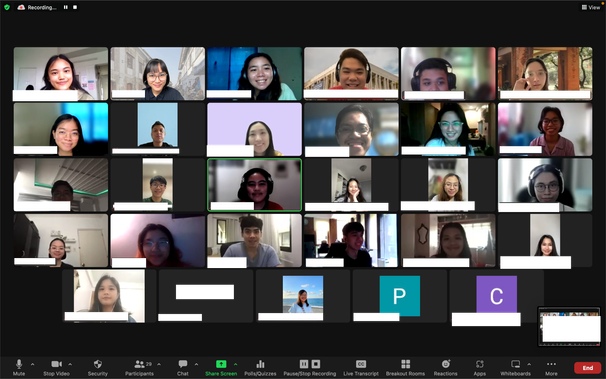The height and width of the screenshot is (379, 606).
Task: Enable Live Transcript captions
Action: (361, 367)
